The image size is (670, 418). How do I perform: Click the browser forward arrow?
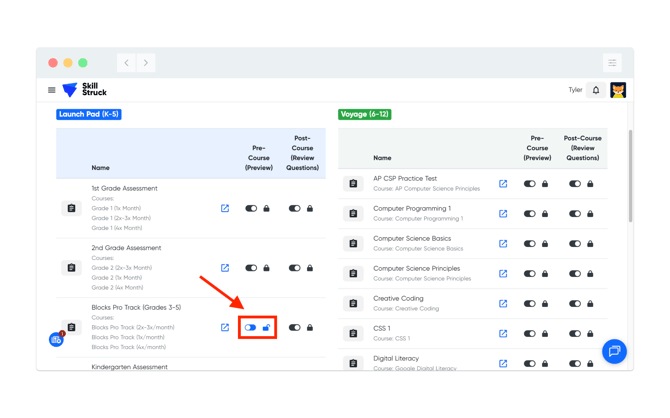pyautogui.click(x=146, y=63)
